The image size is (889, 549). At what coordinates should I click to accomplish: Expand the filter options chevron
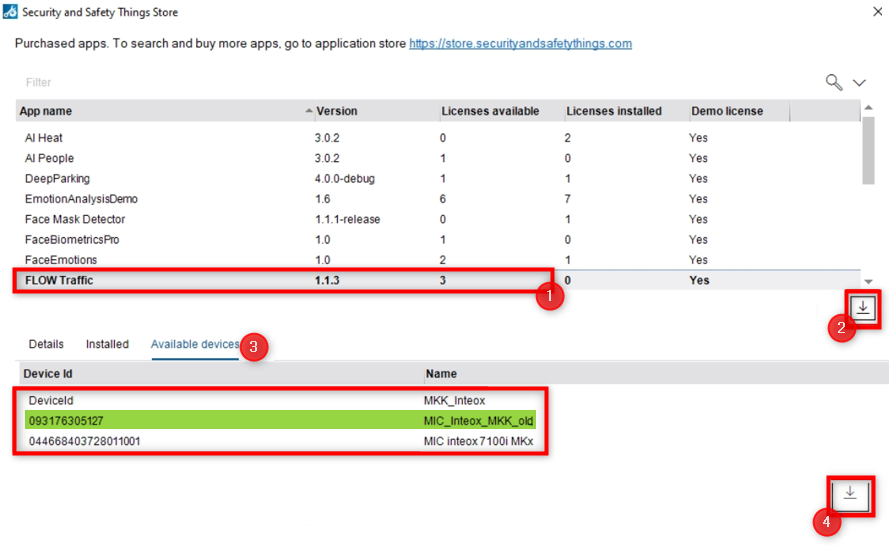click(x=859, y=82)
